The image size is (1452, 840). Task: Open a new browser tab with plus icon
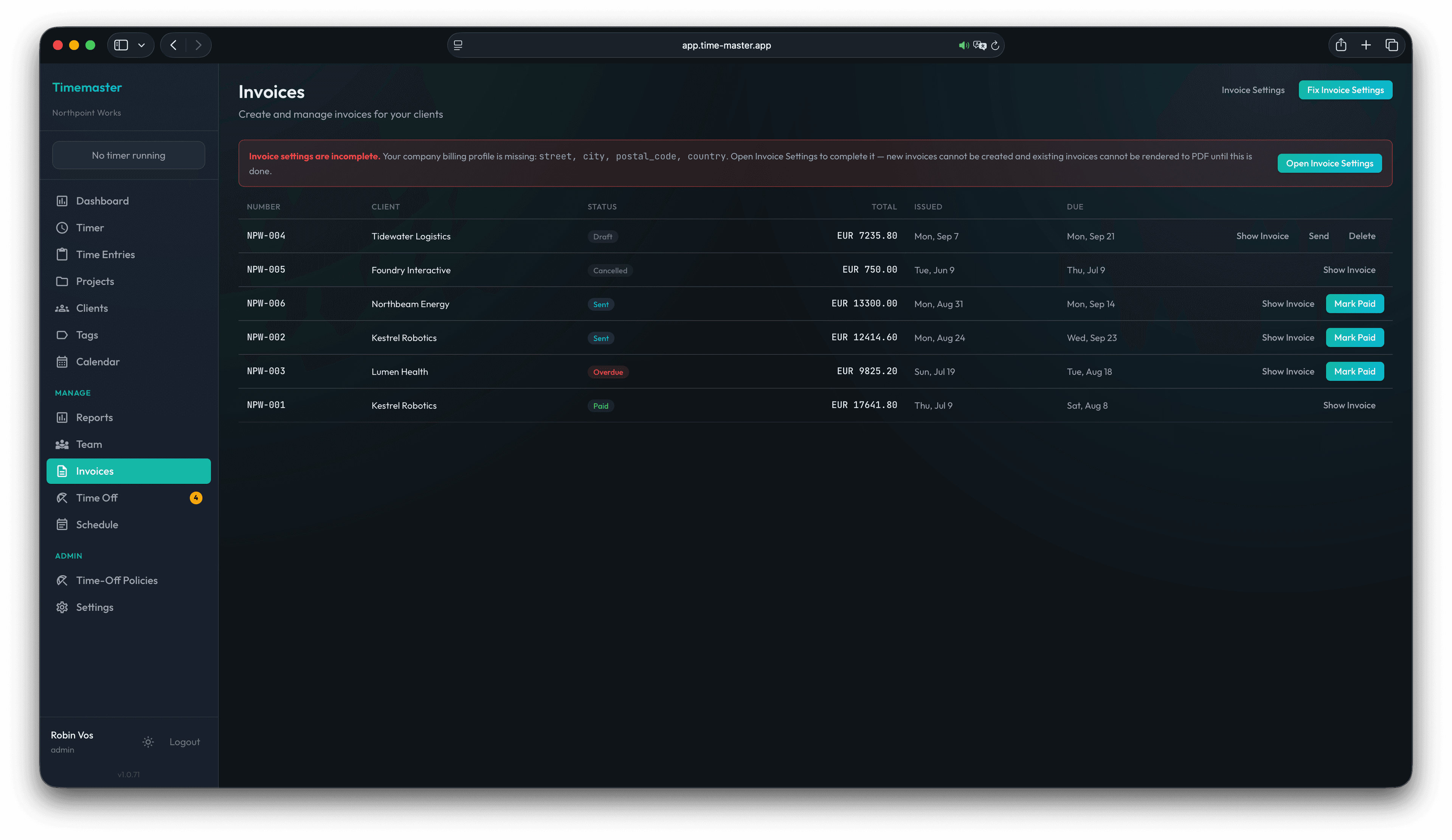(x=1365, y=45)
